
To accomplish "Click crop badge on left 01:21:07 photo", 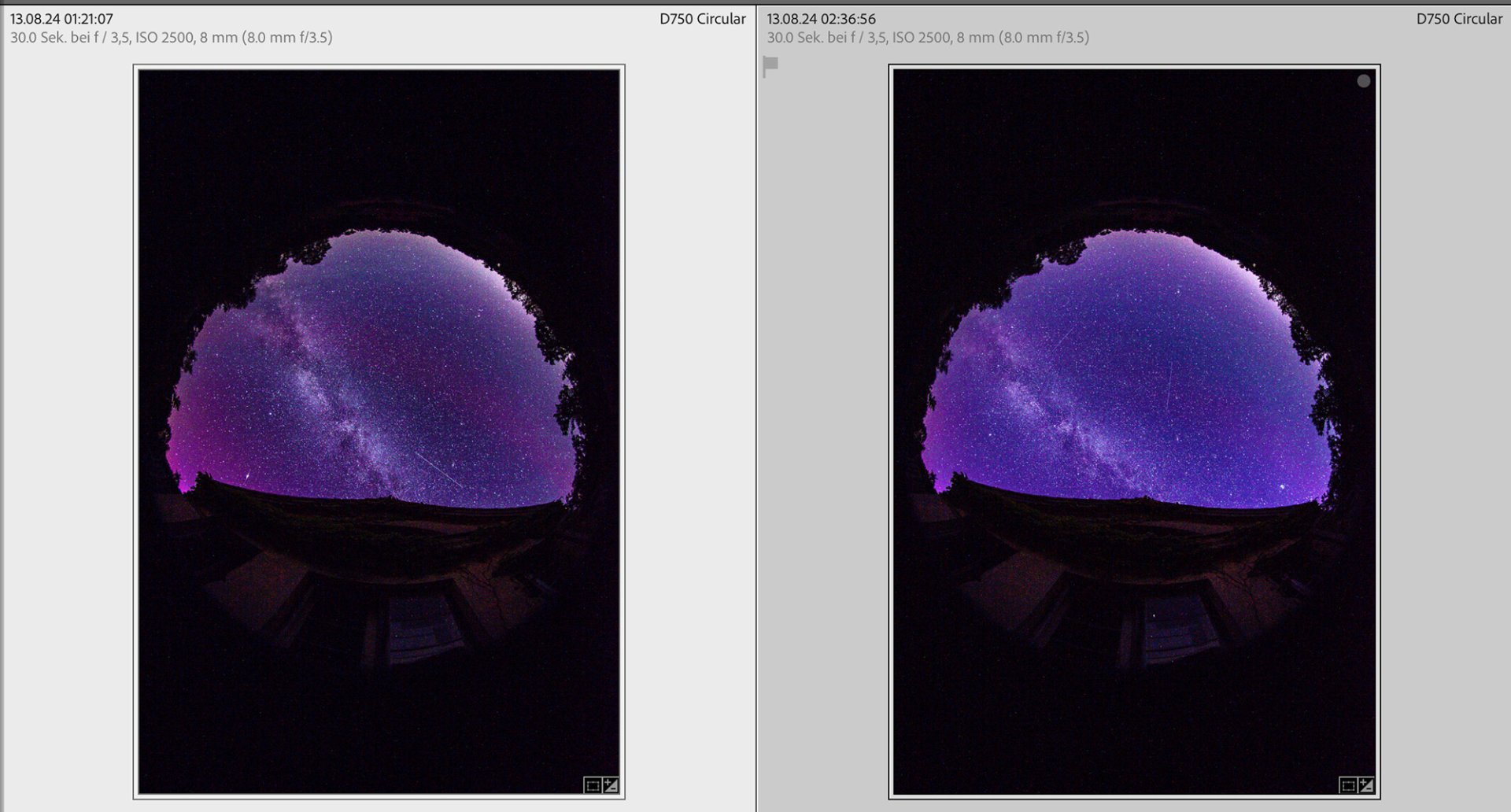I will click(x=593, y=785).
